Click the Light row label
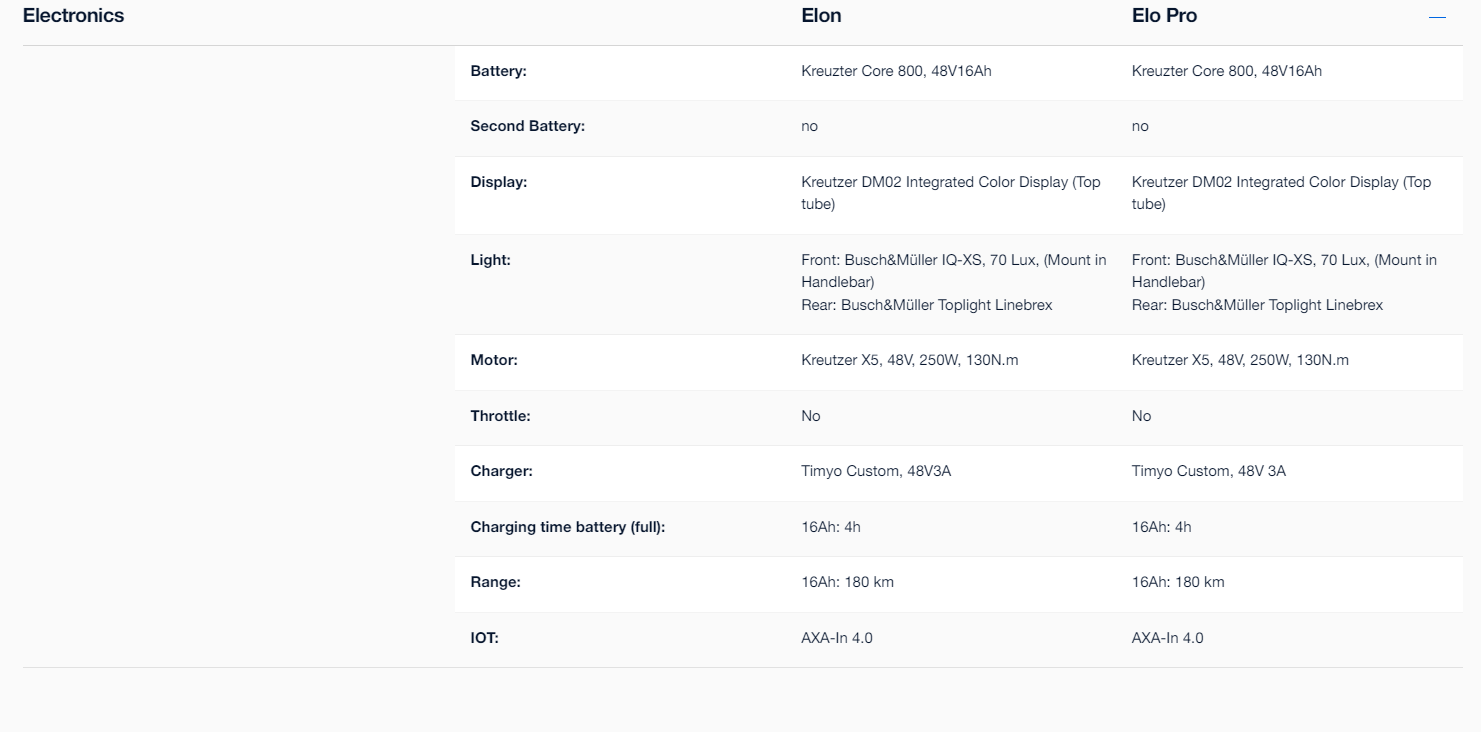The image size is (1481, 732). 491,260
